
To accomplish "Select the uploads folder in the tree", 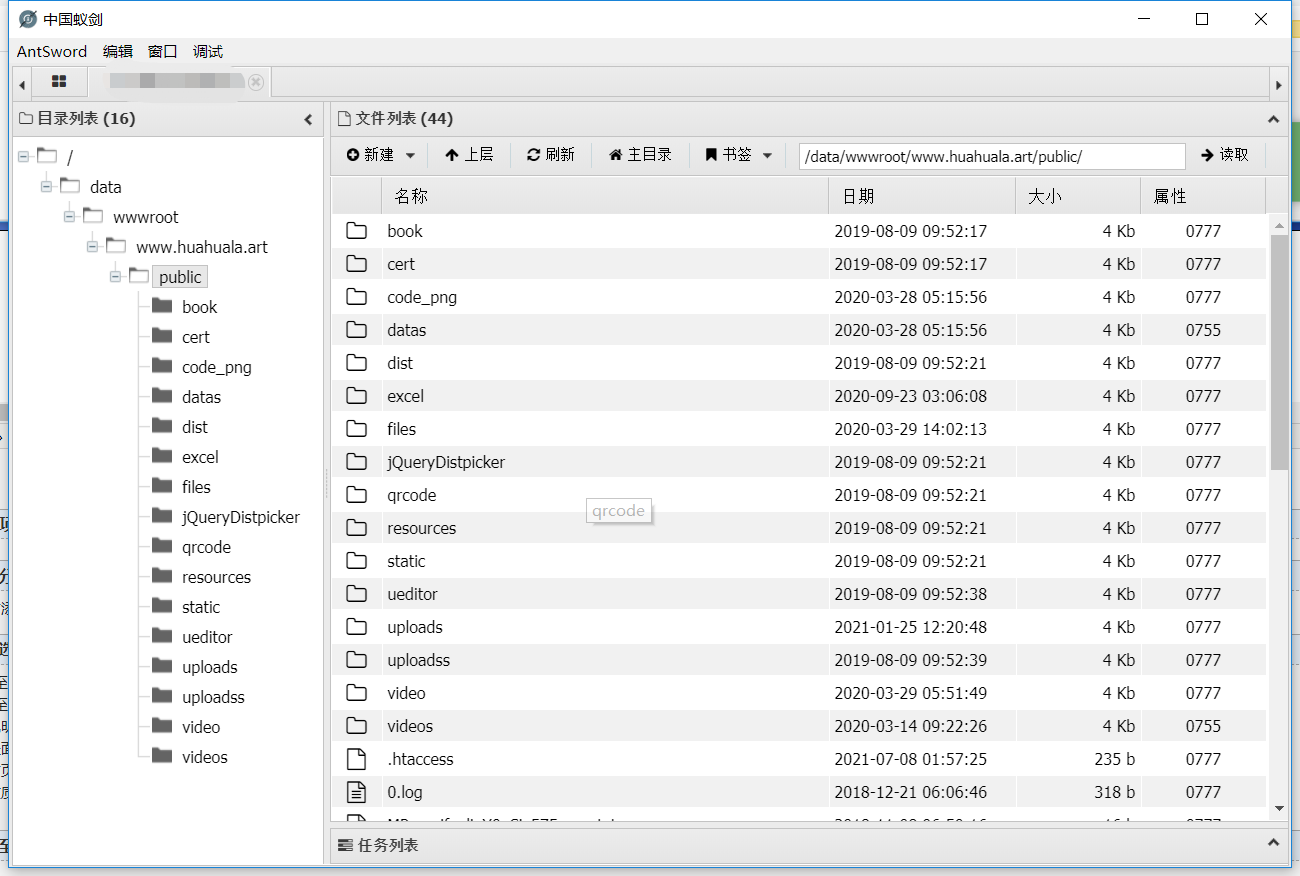I will pos(210,667).
